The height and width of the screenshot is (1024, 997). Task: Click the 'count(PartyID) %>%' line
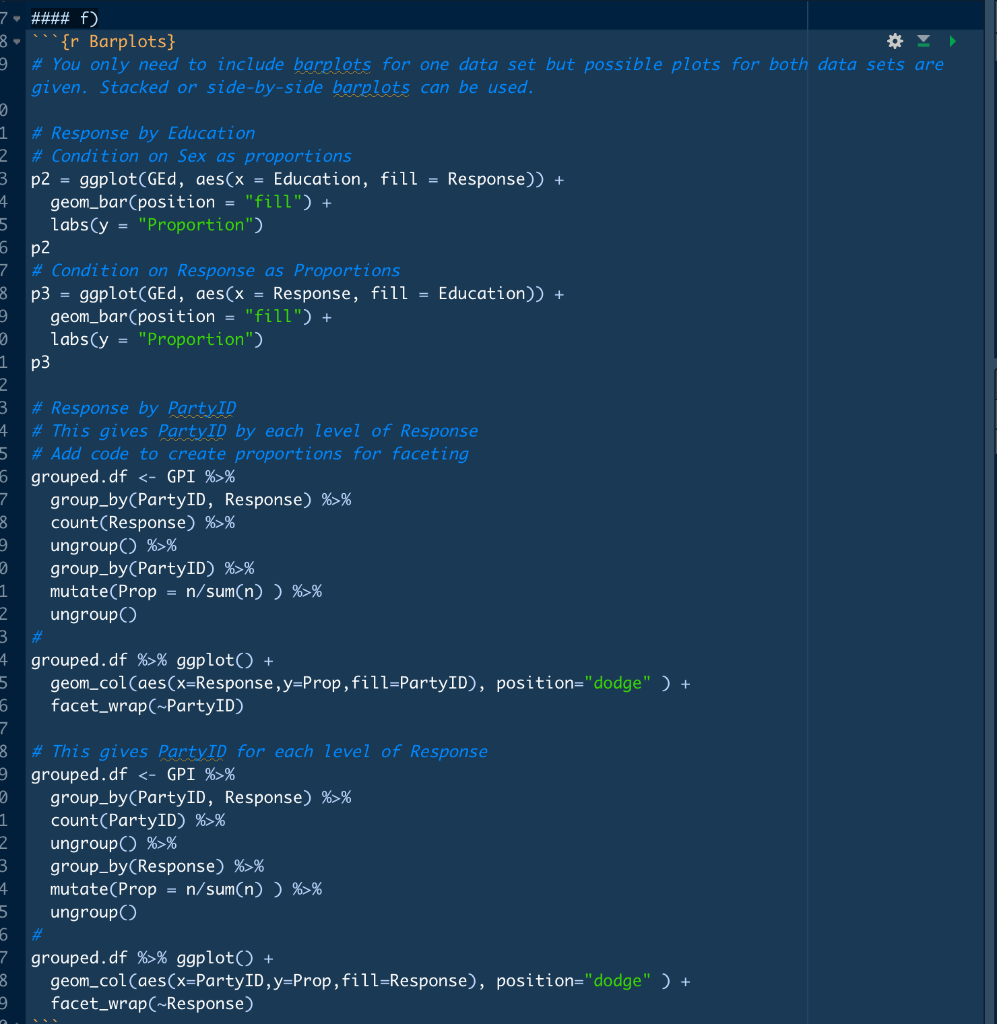click(x=138, y=821)
